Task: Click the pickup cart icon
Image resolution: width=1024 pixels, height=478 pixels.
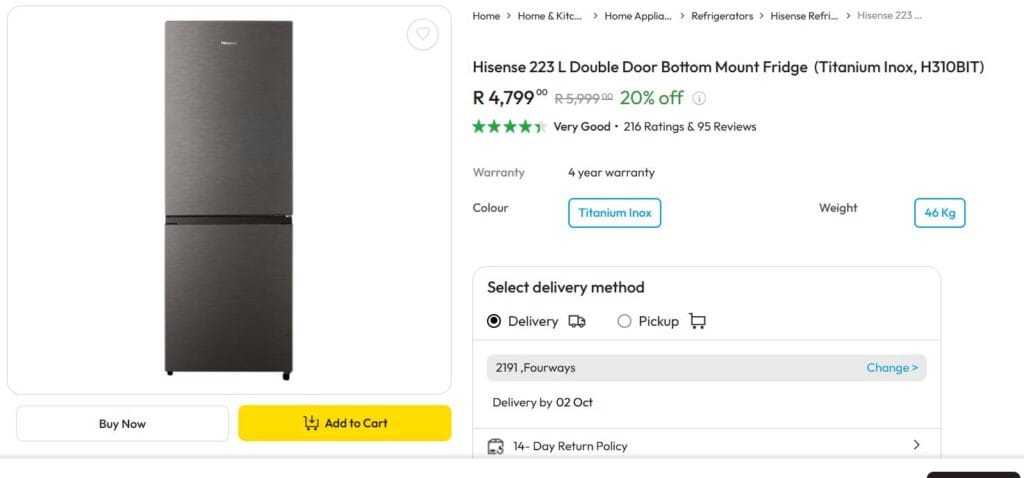Action: 697,321
